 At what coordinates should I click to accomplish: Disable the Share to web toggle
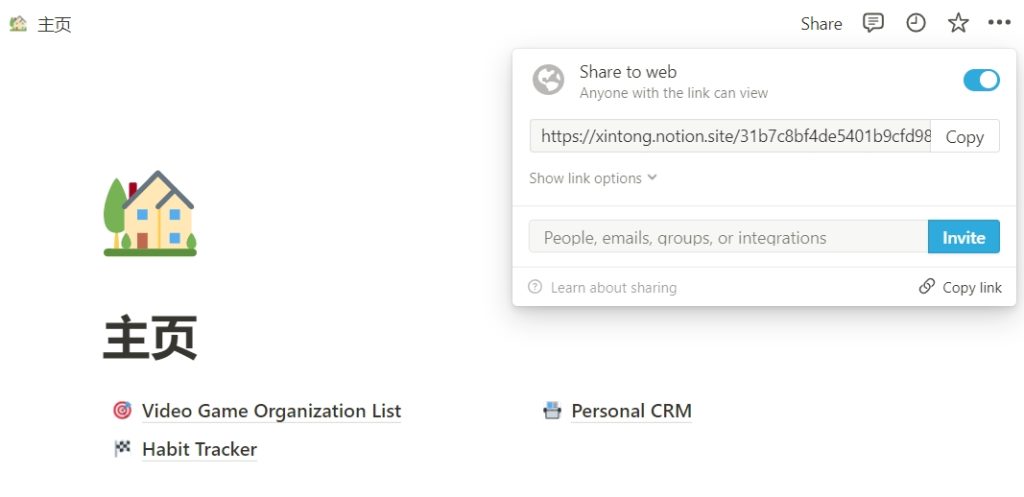pos(981,80)
